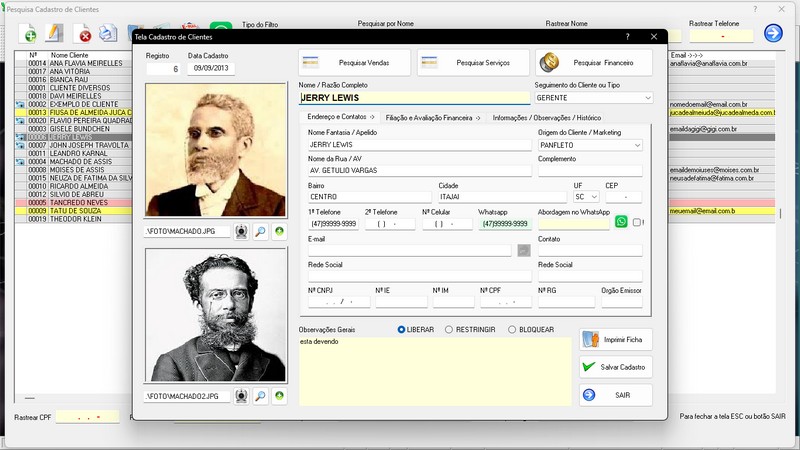This screenshot has width=800, height=450.
Task: Open the Informações / Observações / Histórico tab
Action: [x=546, y=117]
